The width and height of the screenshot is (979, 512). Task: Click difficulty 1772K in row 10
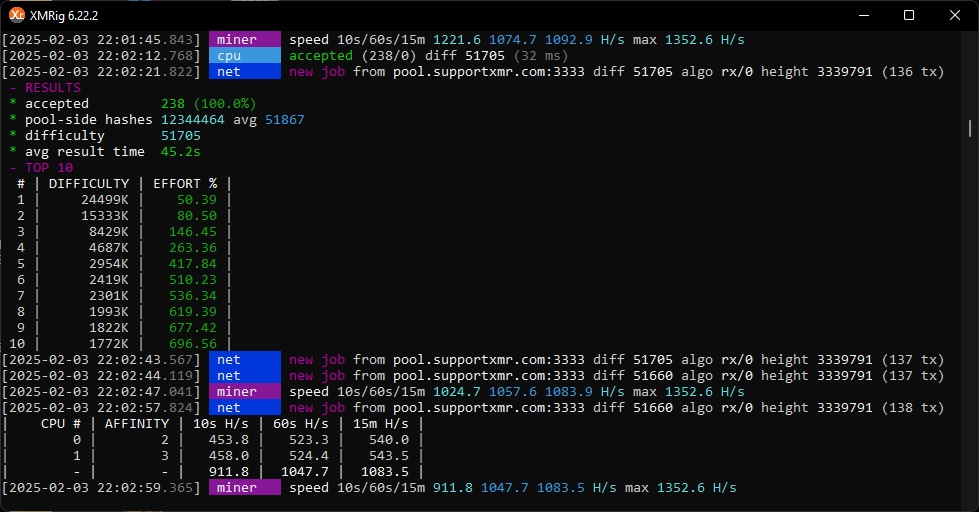[109, 343]
